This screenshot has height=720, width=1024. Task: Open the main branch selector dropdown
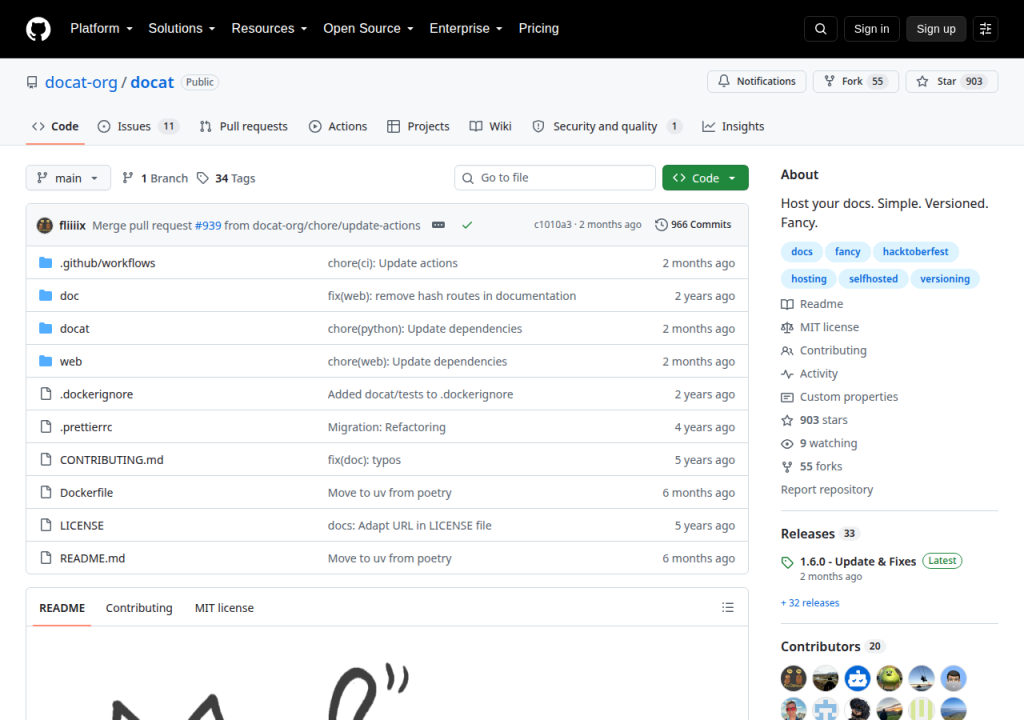click(68, 178)
